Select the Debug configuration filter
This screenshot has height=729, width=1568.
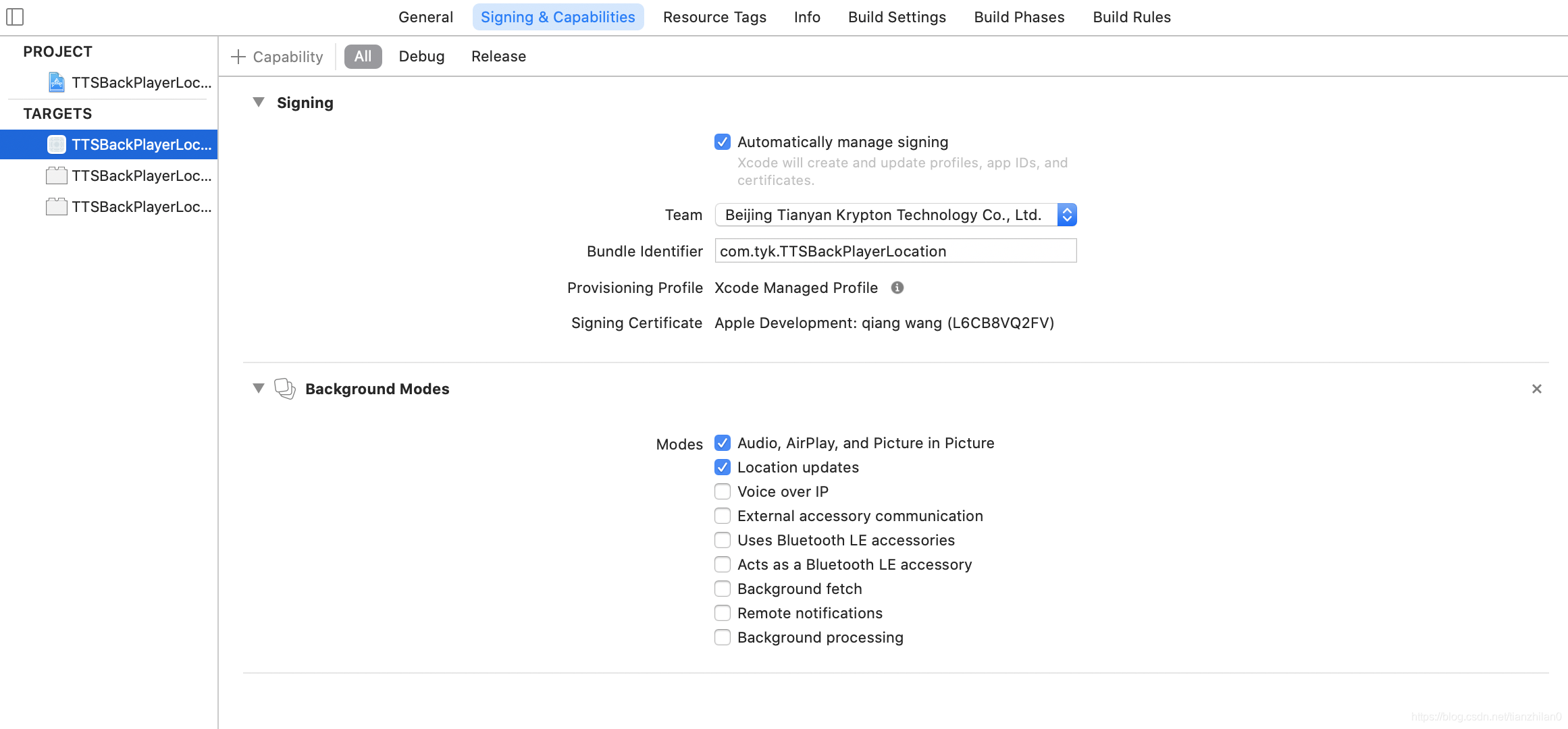point(421,57)
